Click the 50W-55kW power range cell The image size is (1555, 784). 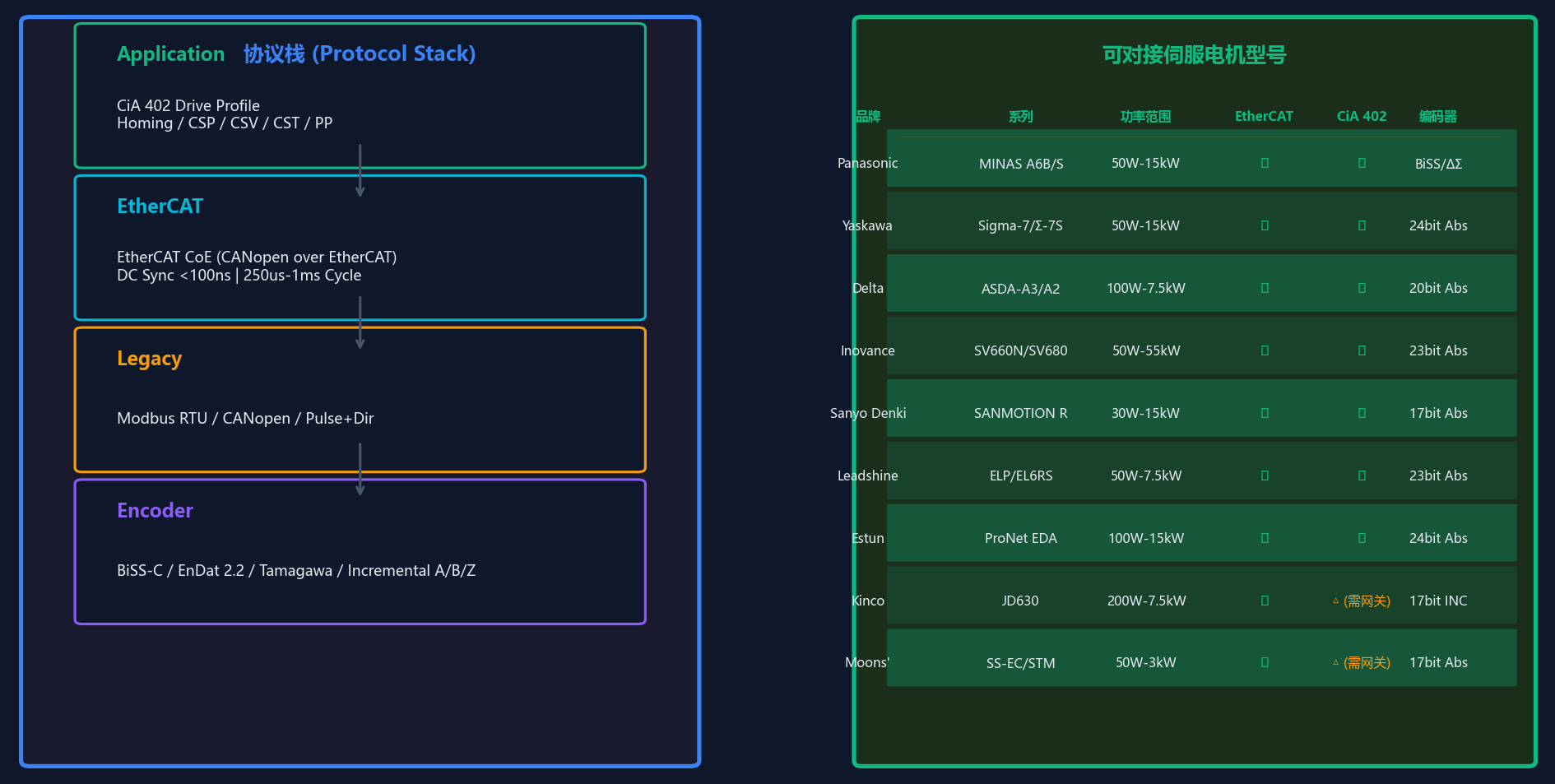1146,350
